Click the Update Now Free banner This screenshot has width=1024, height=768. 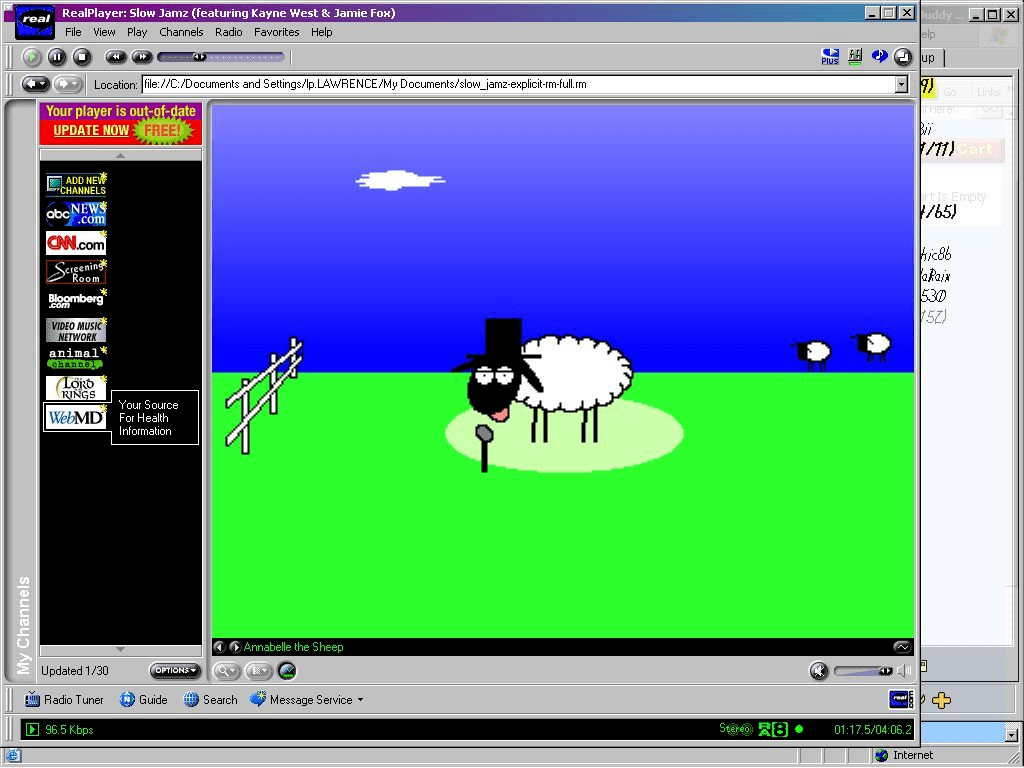point(121,123)
